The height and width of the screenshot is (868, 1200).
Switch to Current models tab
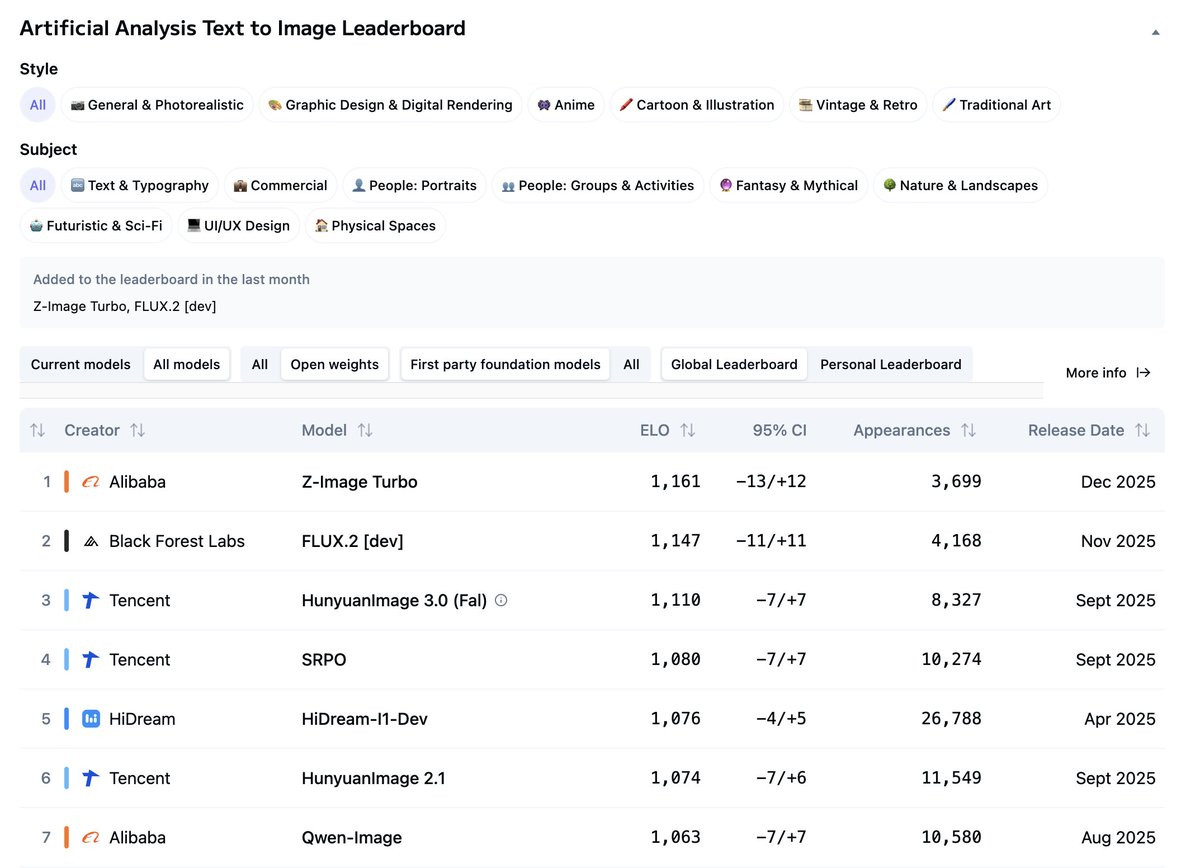pyautogui.click(x=81, y=364)
